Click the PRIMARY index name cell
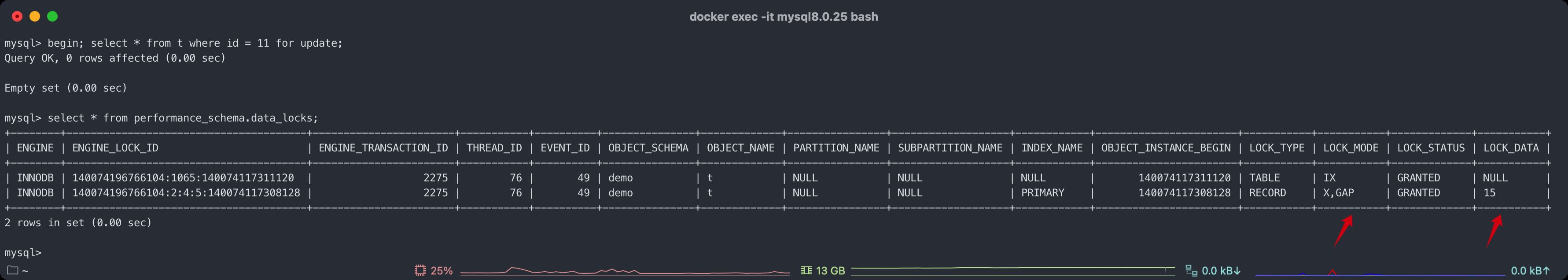The height and width of the screenshot is (280, 1568). (x=1042, y=193)
